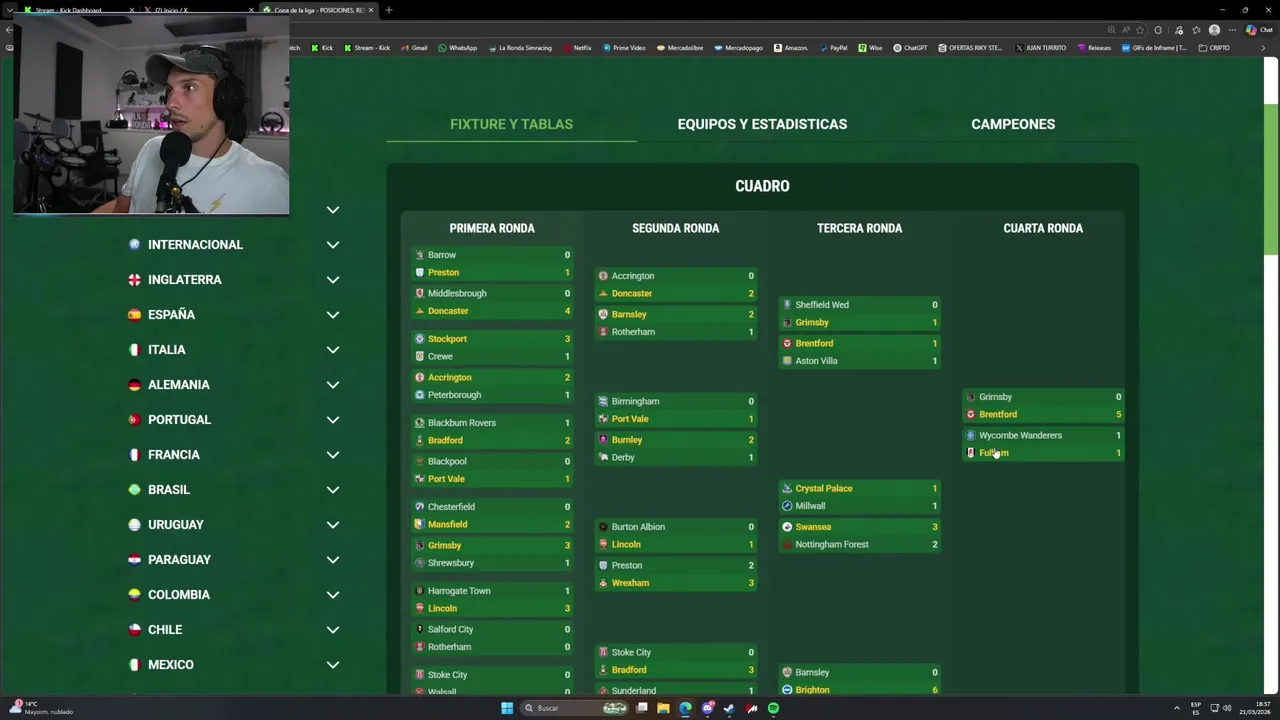
Task: Expand the COLOMBIA section
Action: (x=235, y=594)
